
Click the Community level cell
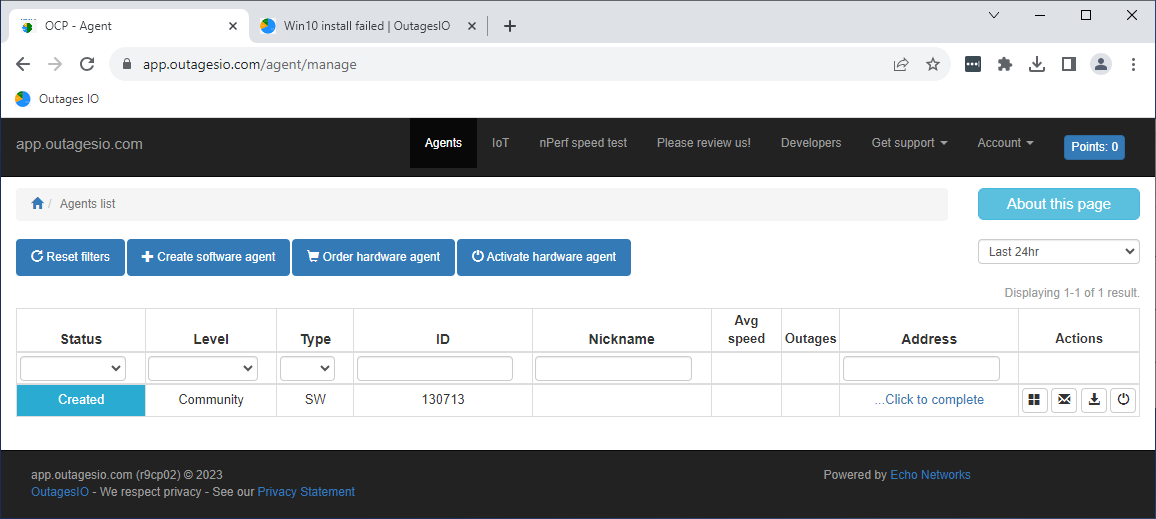click(211, 400)
